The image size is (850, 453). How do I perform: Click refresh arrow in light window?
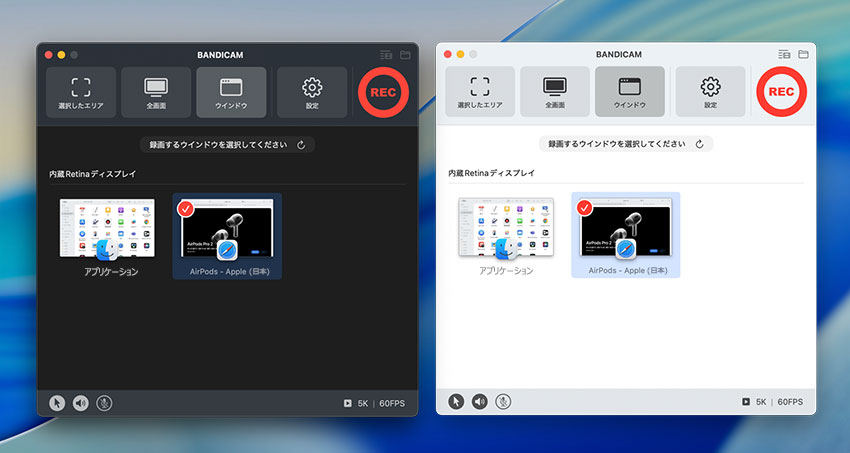click(x=699, y=144)
